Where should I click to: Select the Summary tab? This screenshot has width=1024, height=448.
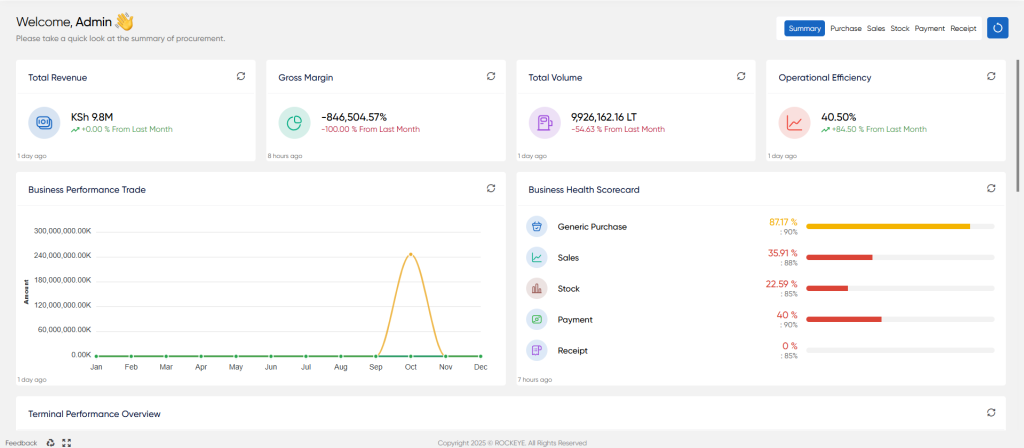click(805, 29)
